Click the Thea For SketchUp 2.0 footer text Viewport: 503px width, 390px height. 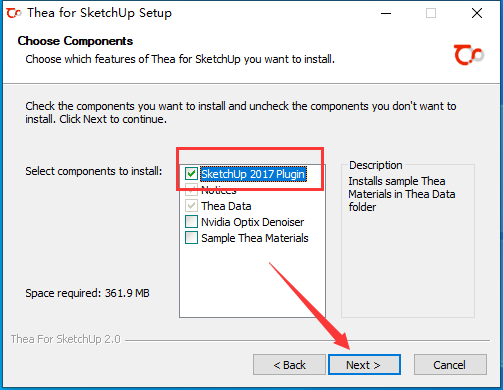66,339
